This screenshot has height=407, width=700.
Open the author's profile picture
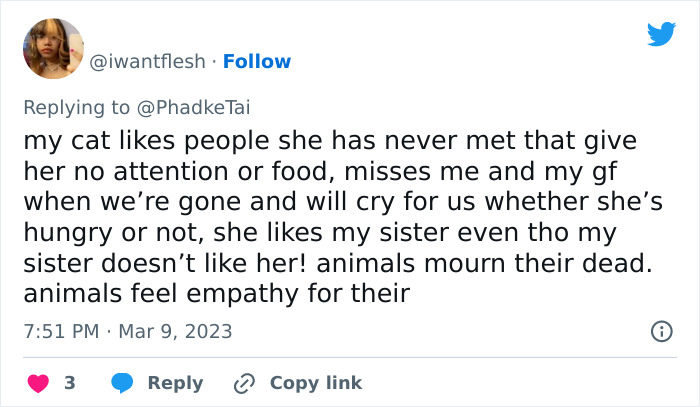[53, 48]
